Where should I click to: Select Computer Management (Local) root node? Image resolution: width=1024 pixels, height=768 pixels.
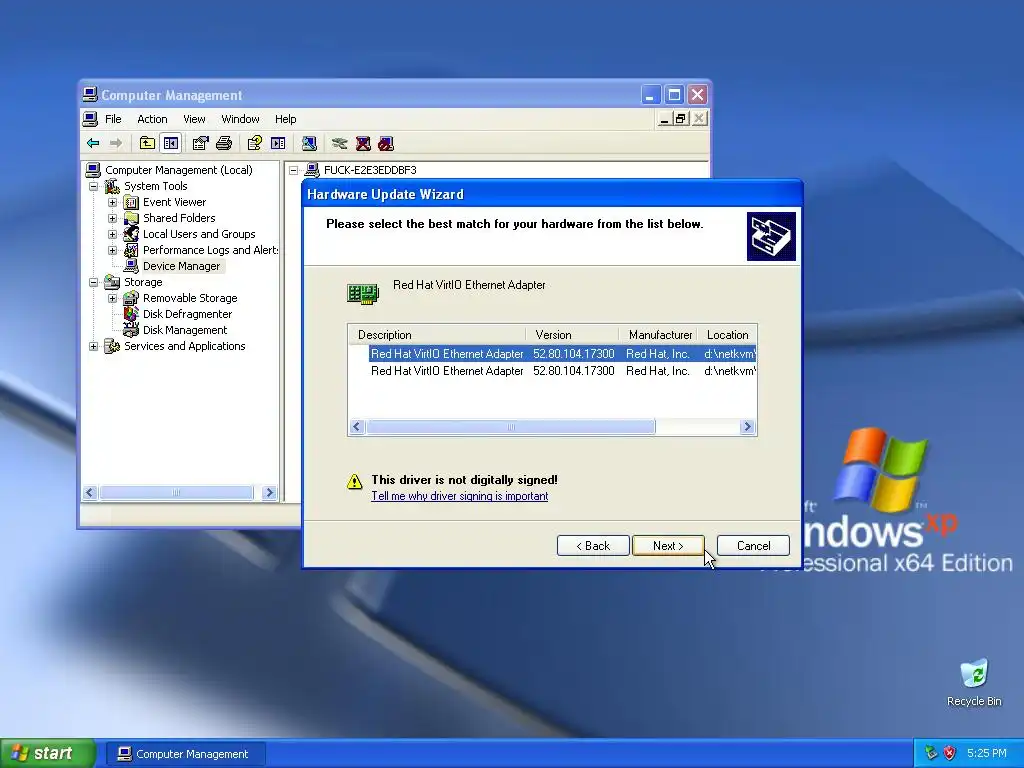[179, 170]
